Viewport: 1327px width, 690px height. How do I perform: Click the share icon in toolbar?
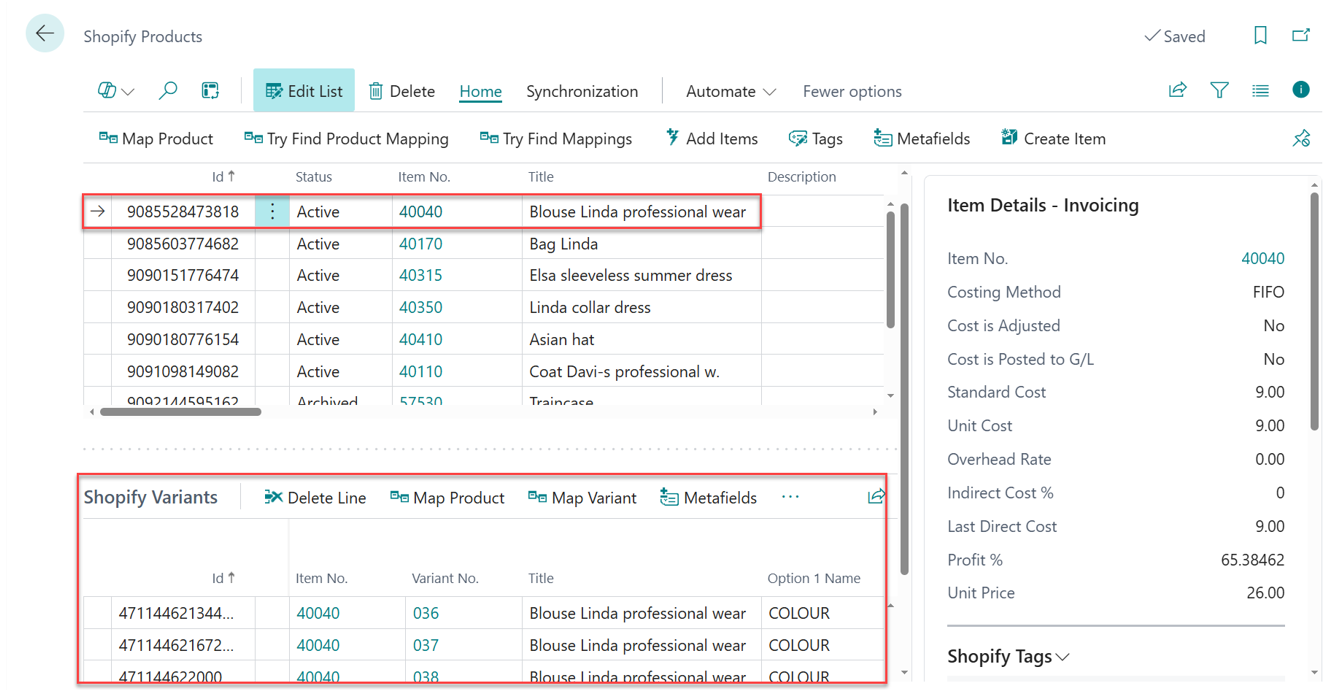pyautogui.click(x=1177, y=91)
